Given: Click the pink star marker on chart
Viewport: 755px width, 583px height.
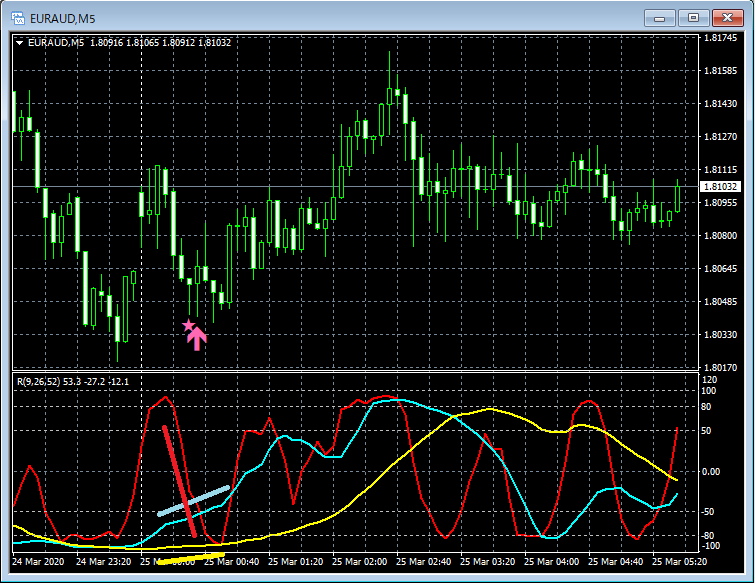Looking at the screenshot, I should [x=188, y=325].
